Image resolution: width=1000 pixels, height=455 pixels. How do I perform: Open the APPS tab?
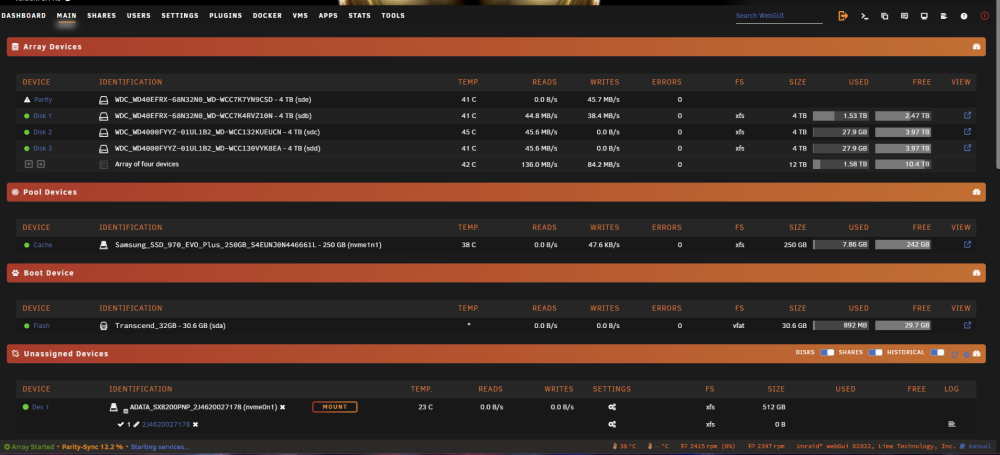(x=328, y=15)
